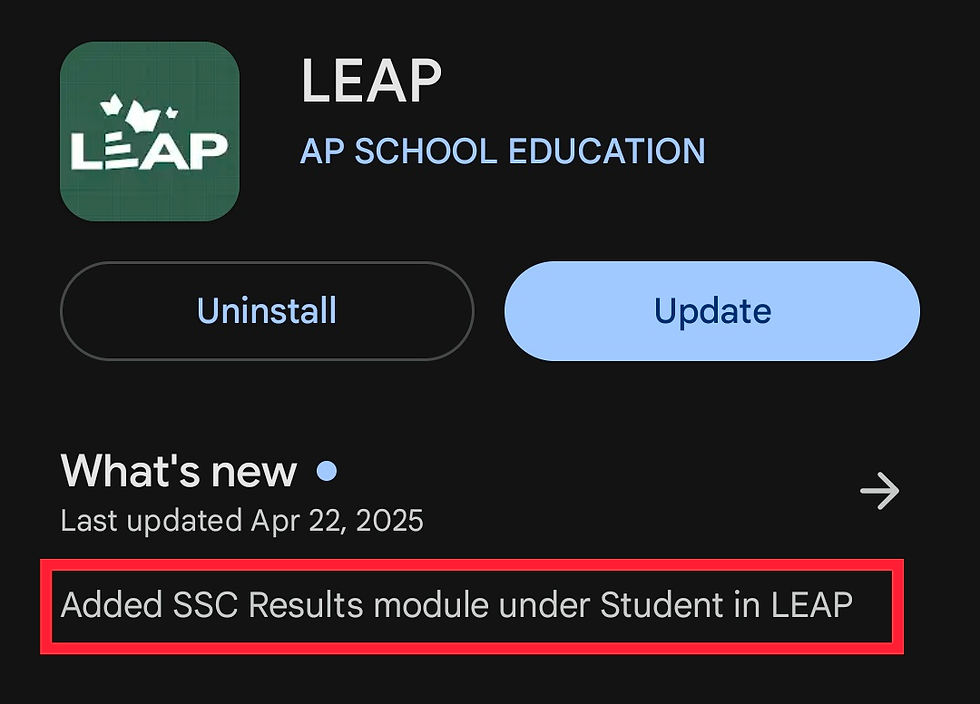This screenshot has height=704, width=980.
Task: Click the LEAP app title
Action: click(x=371, y=81)
